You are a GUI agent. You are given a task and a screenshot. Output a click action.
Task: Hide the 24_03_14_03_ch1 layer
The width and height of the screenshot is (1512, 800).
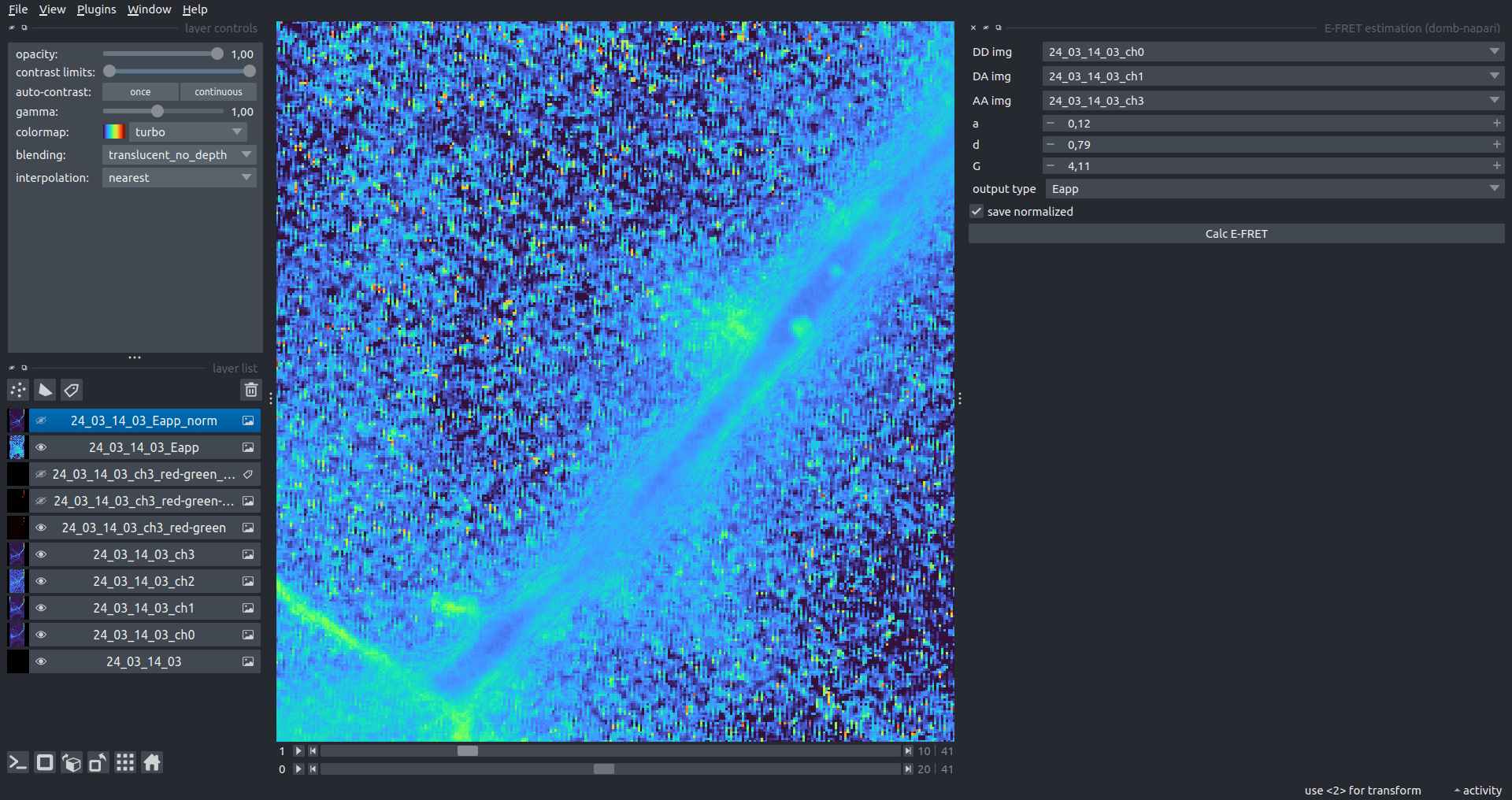tap(41, 608)
